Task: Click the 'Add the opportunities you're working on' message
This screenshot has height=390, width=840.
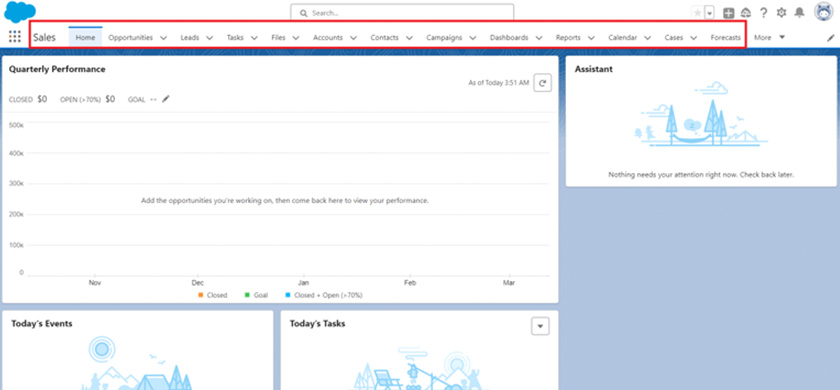Action: click(285, 201)
